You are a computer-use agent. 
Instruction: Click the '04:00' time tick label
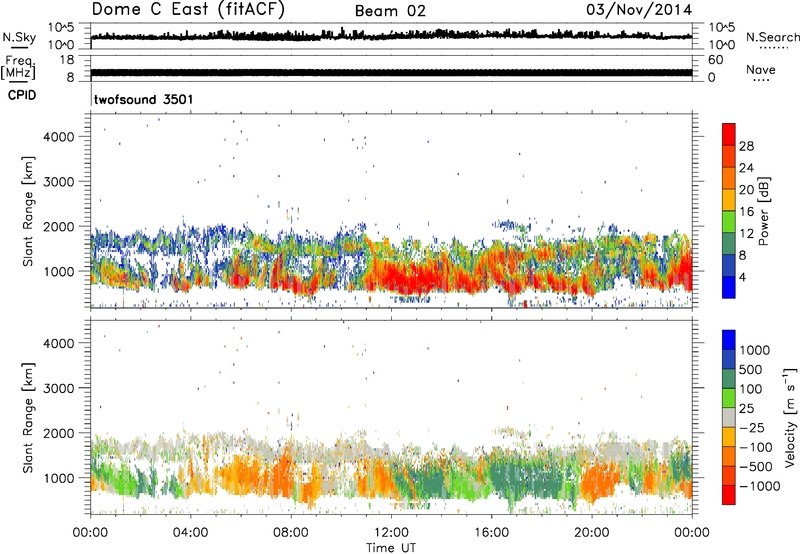click(x=190, y=533)
